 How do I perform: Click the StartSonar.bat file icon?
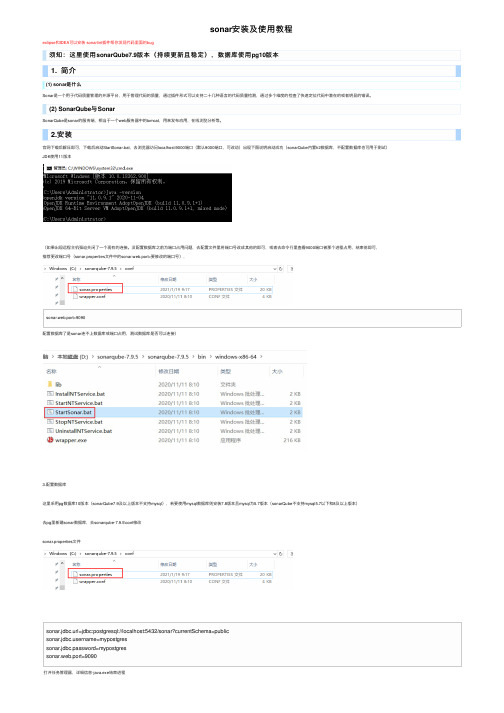coord(50,412)
